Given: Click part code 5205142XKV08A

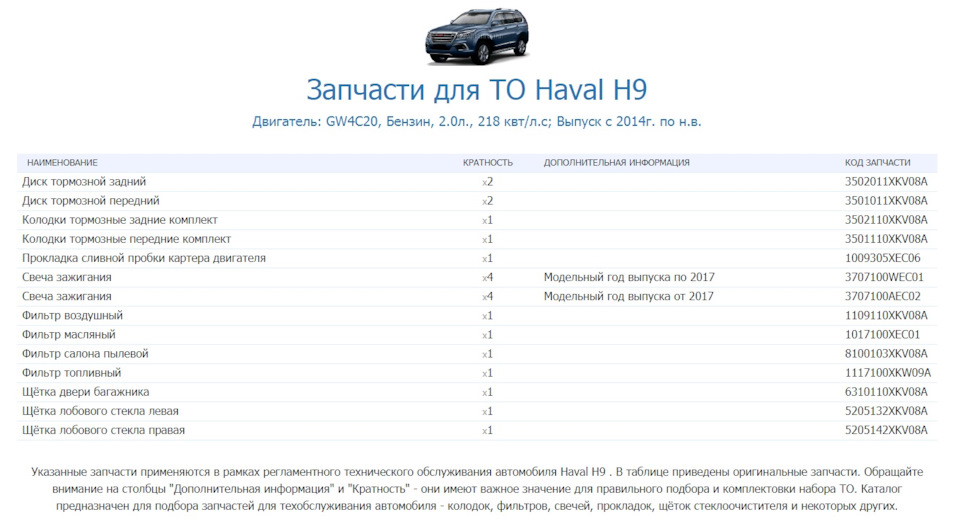Looking at the screenshot, I should 886,430.
